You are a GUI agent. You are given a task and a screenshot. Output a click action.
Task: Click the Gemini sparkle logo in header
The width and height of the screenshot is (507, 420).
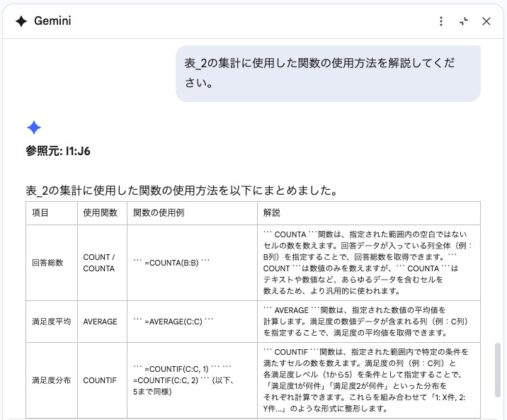coord(21,21)
